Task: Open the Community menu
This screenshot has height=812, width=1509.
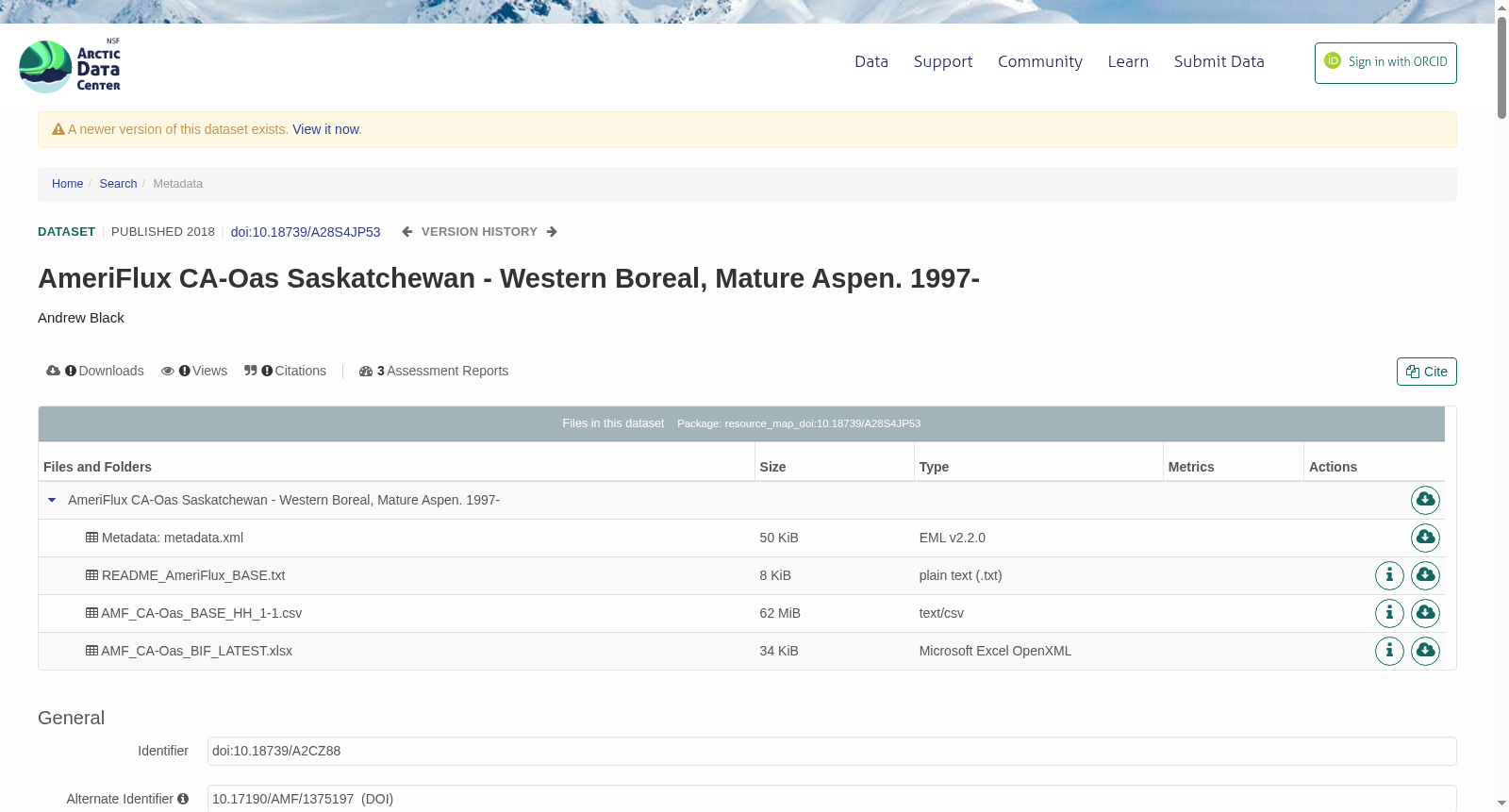Action: click(x=1040, y=61)
